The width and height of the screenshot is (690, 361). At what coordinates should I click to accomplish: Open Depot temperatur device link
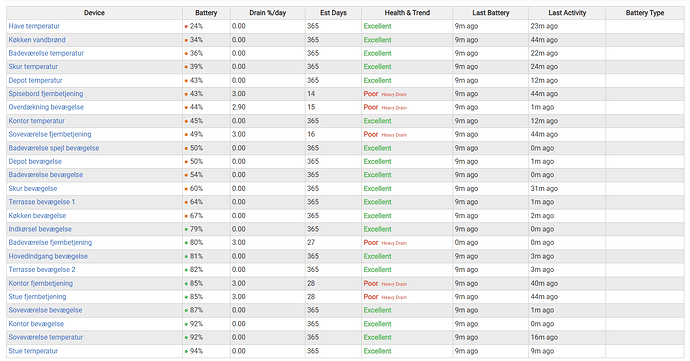(x=35, y=81)
